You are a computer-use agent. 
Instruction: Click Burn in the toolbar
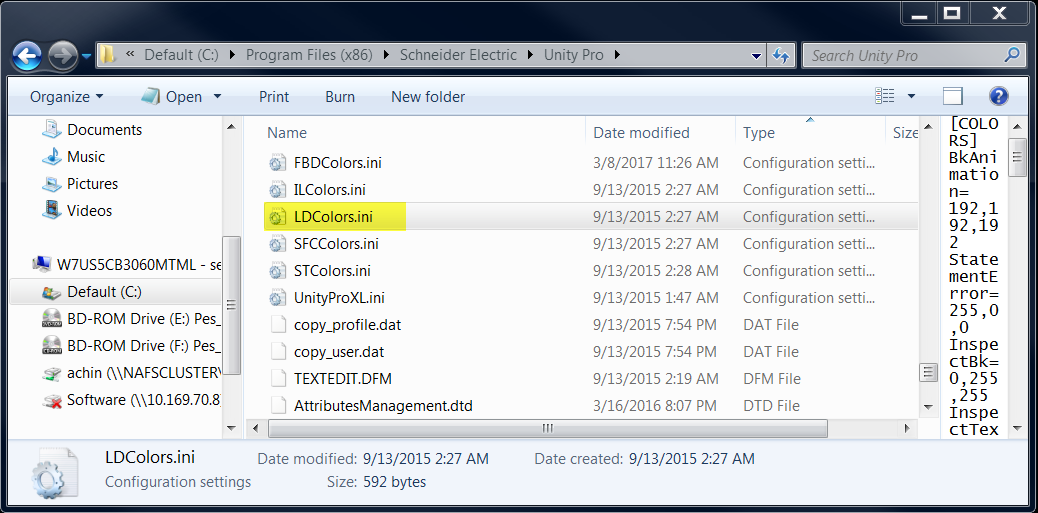point(340,97)
